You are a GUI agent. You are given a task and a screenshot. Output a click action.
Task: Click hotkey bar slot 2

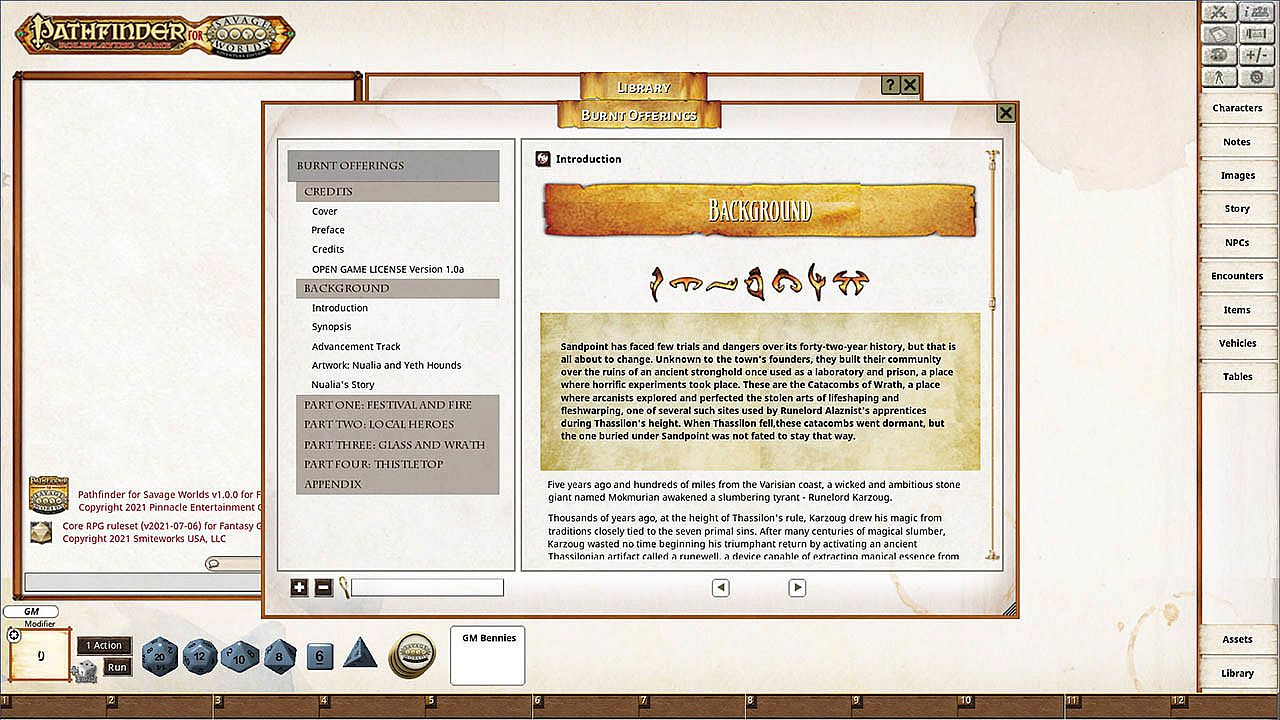(160, 707)
